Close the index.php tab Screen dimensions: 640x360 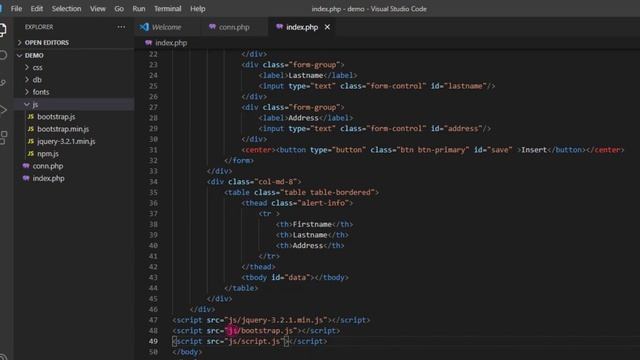[x=327, y=27]
